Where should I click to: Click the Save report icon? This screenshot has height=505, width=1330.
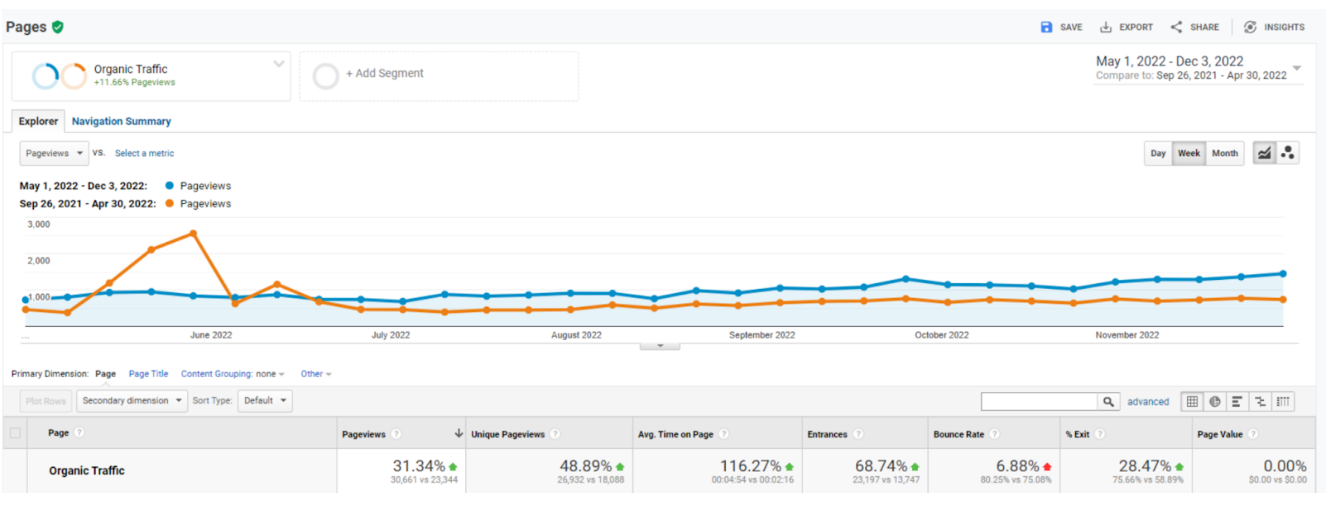point(1047,27)
